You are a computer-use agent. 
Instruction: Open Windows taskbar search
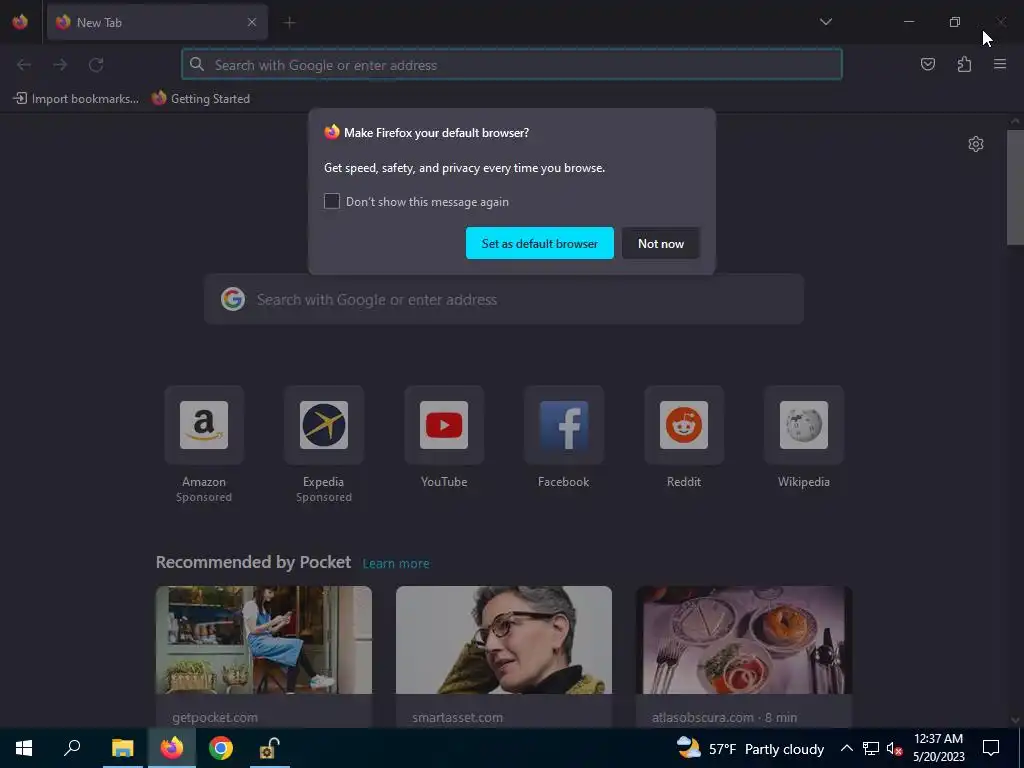[72, 748]
